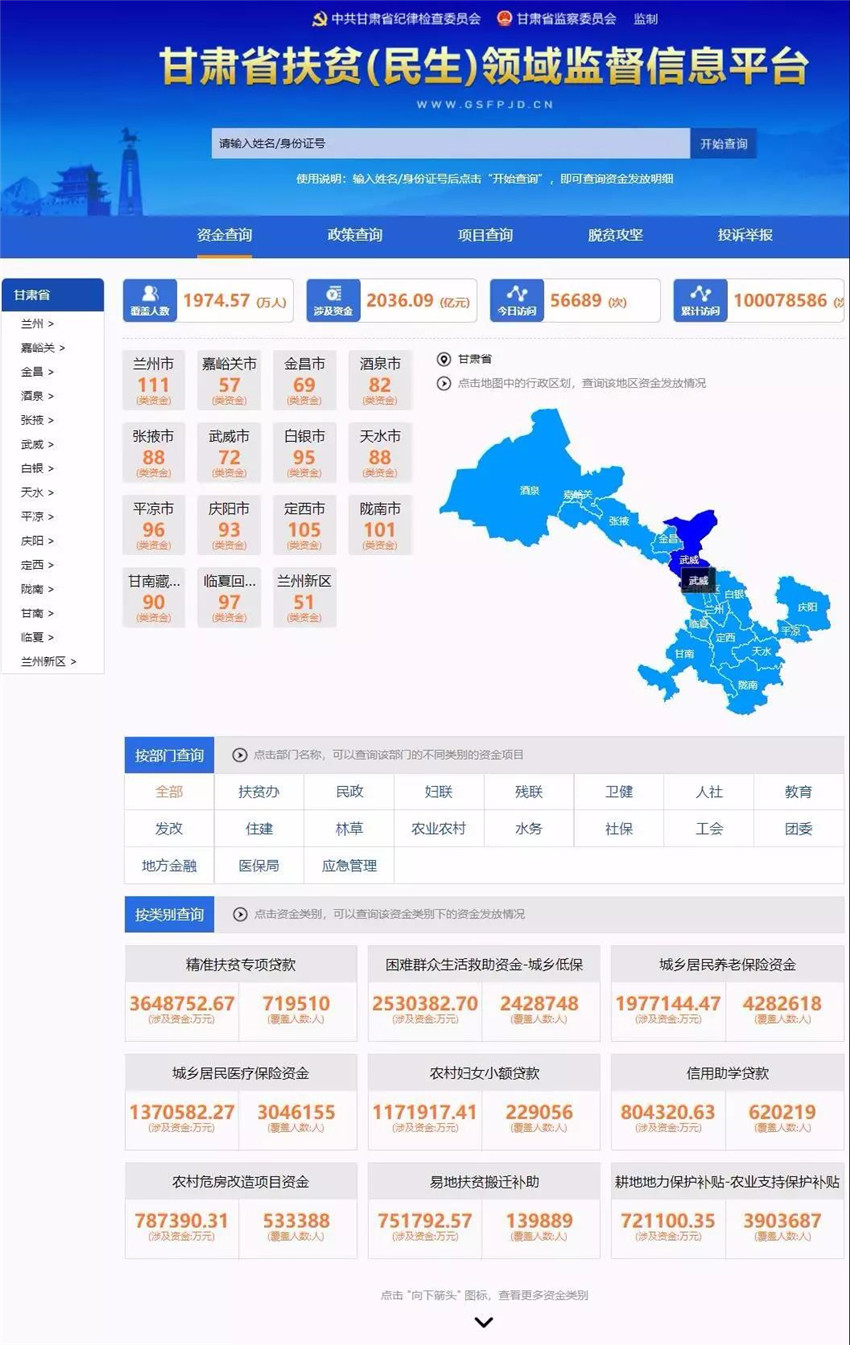This screenshot has height=1345, width=850.
Task: Click the 今日访问 chart icon
Action: coord(517,294)
